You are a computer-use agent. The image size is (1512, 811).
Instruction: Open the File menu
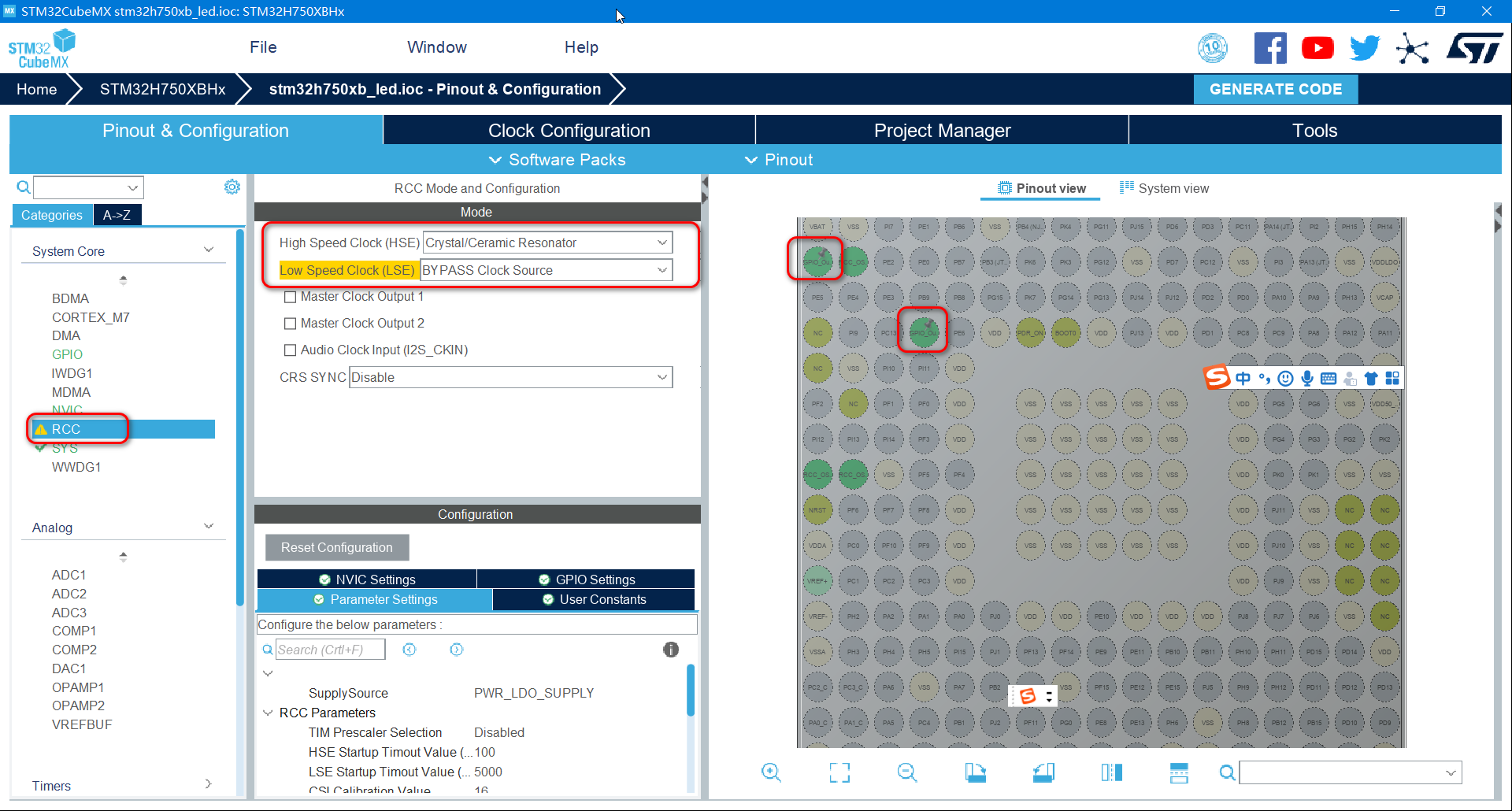[x=263, y=47]
